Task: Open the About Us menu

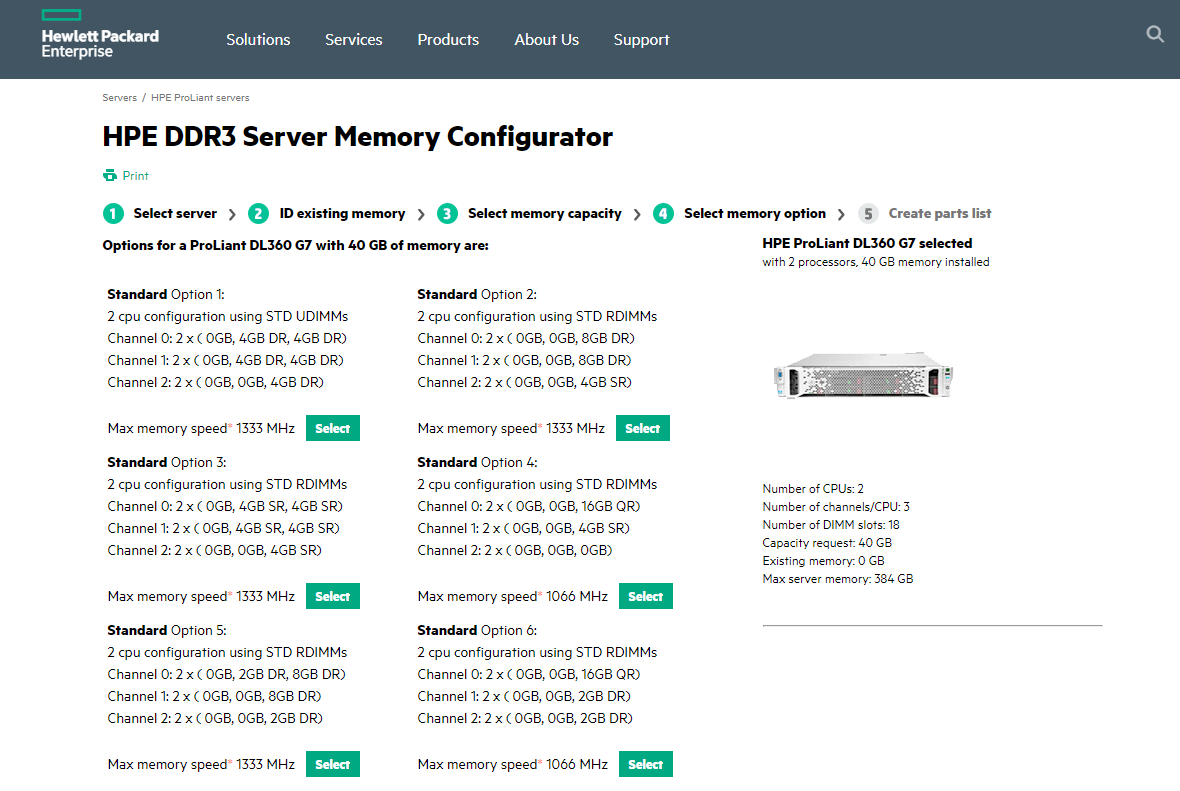Action: [x=546, y=39]
